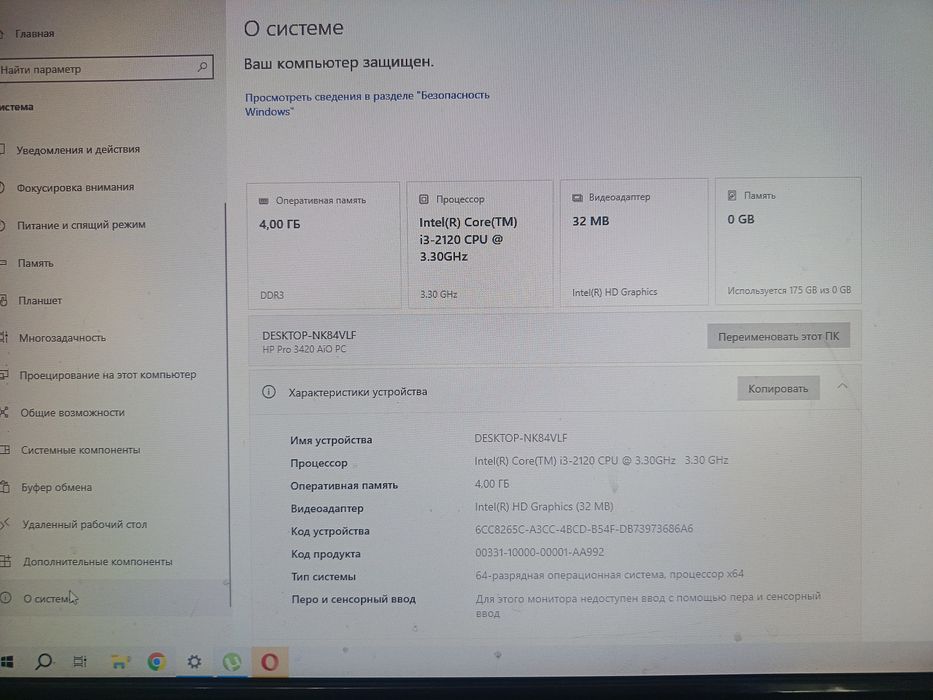Click the Имя устройства value DESKTOP-NK84VLF
Viewport: 933px width, 700px height.
521,438
